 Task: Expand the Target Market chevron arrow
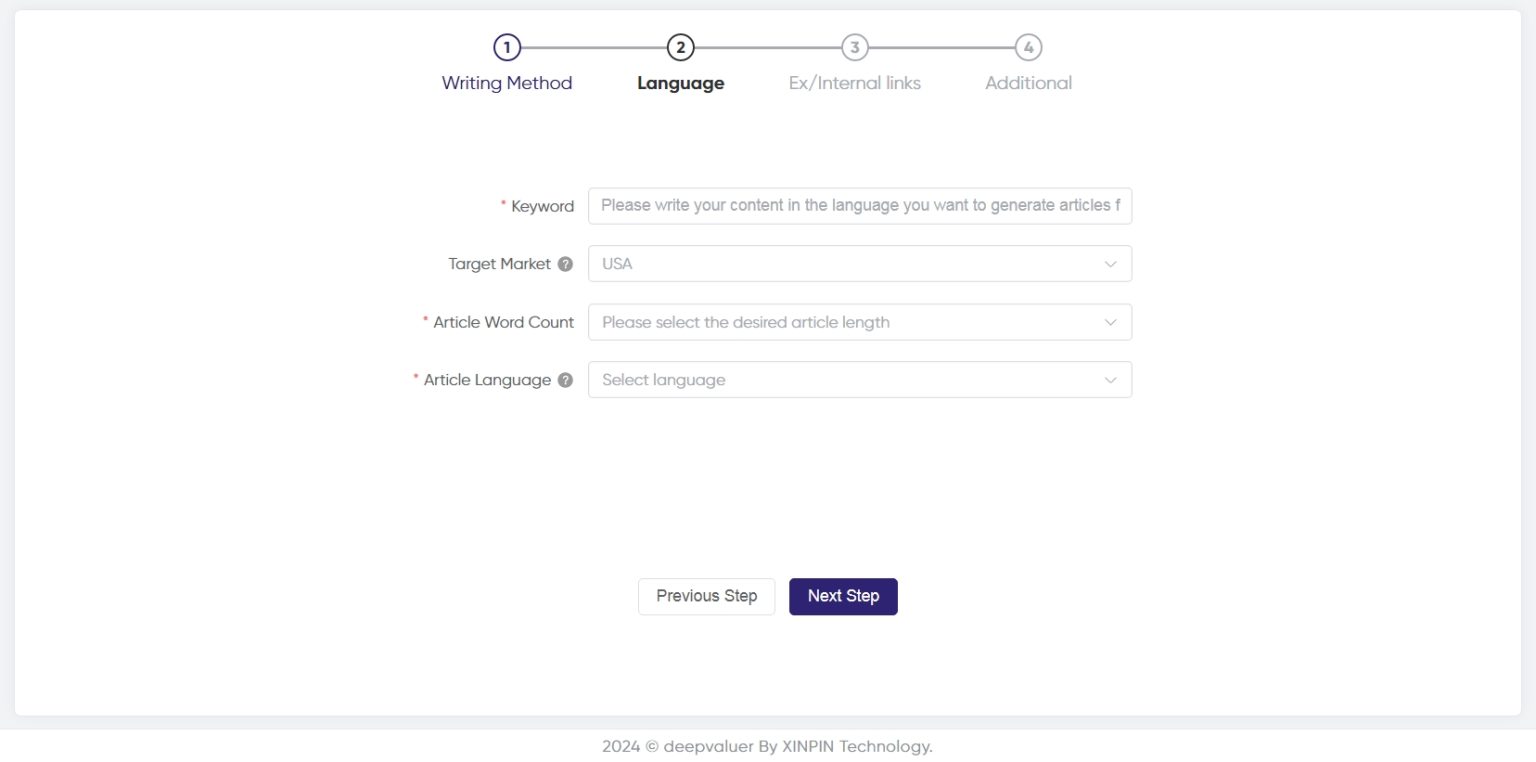click(x=1110, y=264)
